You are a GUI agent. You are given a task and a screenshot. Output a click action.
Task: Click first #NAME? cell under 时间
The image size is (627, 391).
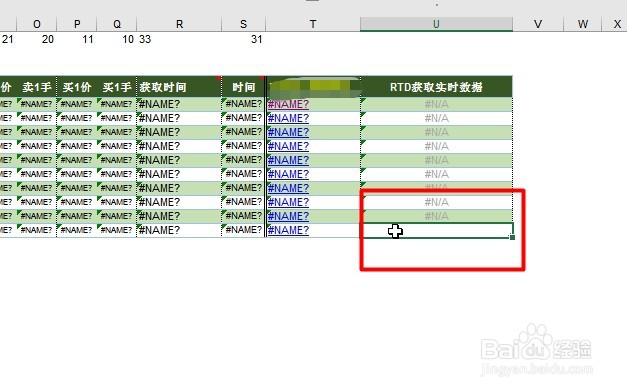(243, 104)
